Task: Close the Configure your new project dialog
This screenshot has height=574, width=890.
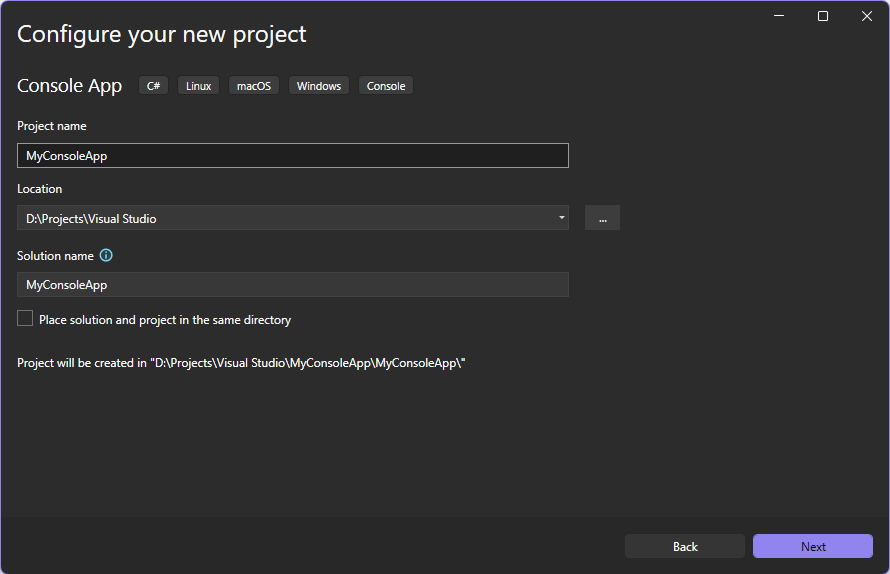Action: (867, 16)
